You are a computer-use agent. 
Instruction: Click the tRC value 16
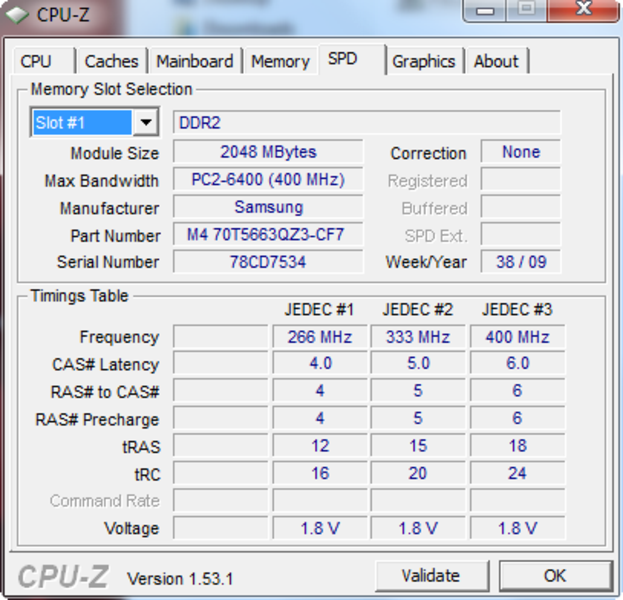point(320,473)
